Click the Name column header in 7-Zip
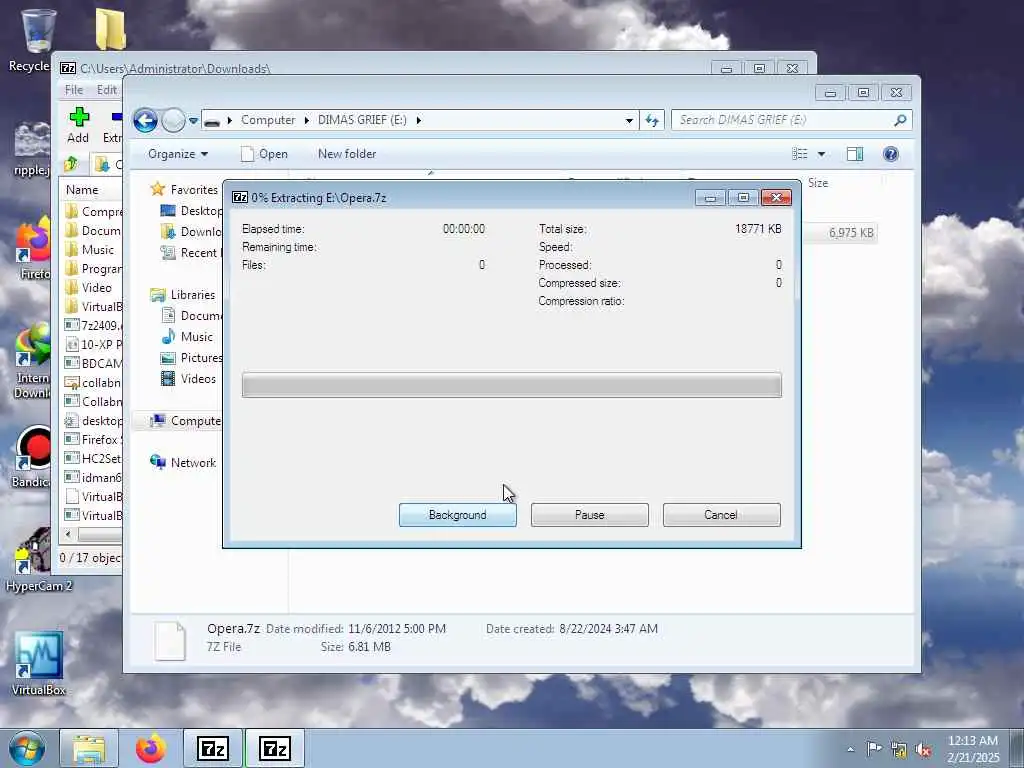This screenshot has height=768, width=1024. pyautogui.click(x=82, y=189)
